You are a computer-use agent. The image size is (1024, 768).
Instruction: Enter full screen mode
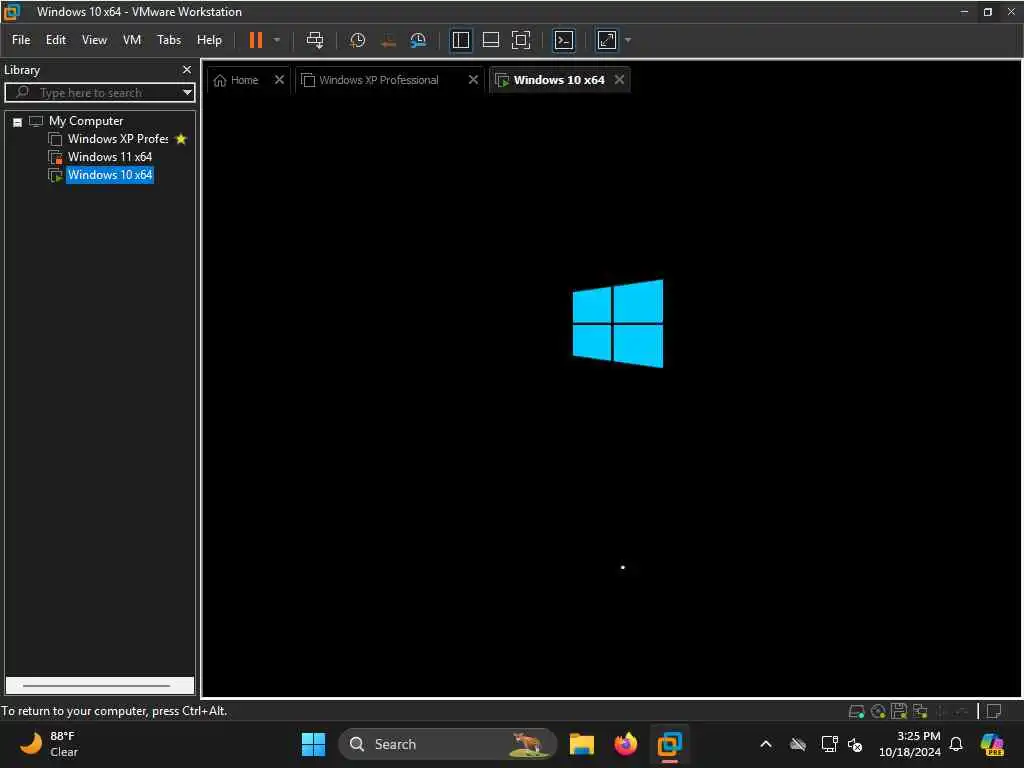pos(520,40)
